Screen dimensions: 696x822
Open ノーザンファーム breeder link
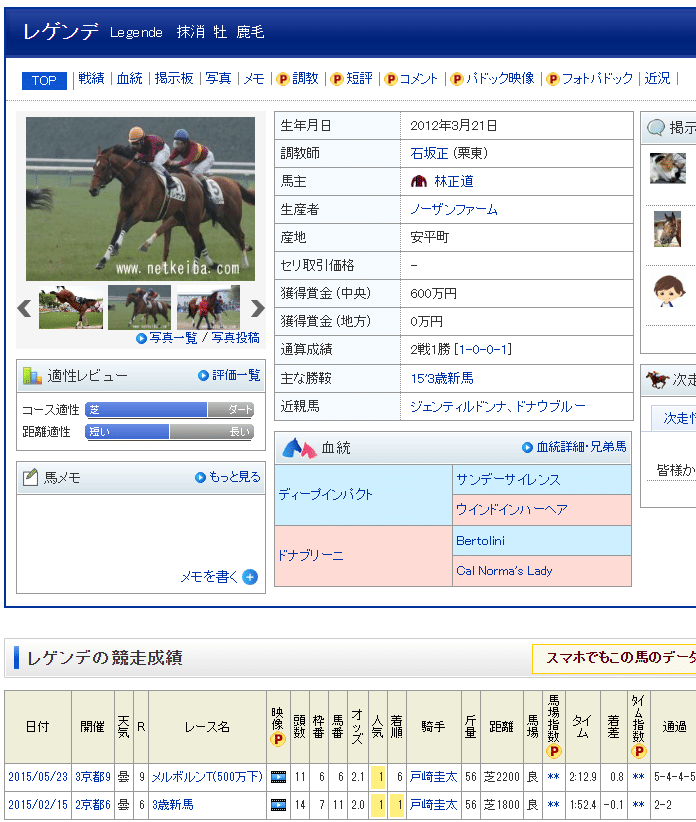point(454,209)
